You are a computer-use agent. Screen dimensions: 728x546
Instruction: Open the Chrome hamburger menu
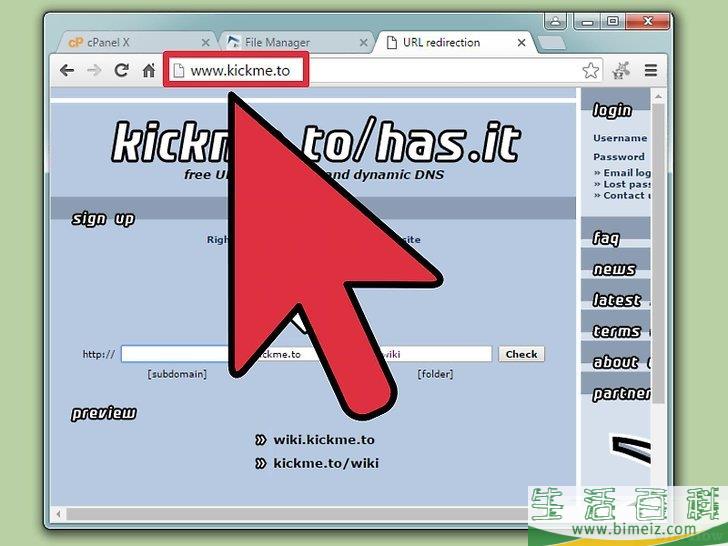[651, 71]
